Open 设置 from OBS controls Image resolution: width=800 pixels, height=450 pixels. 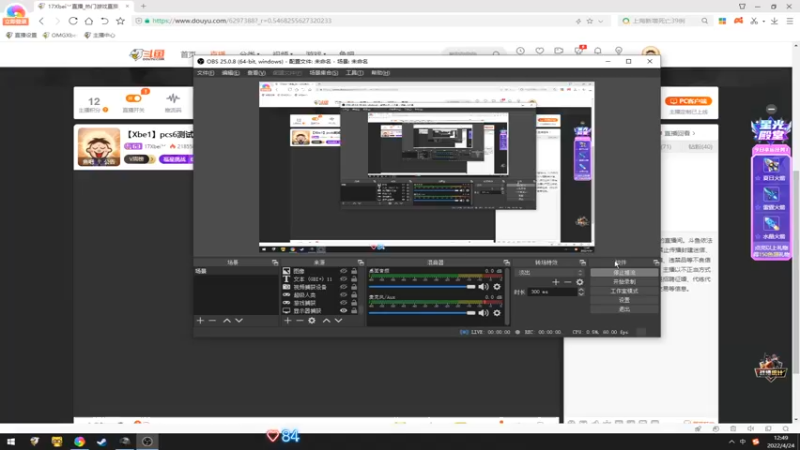624,300
